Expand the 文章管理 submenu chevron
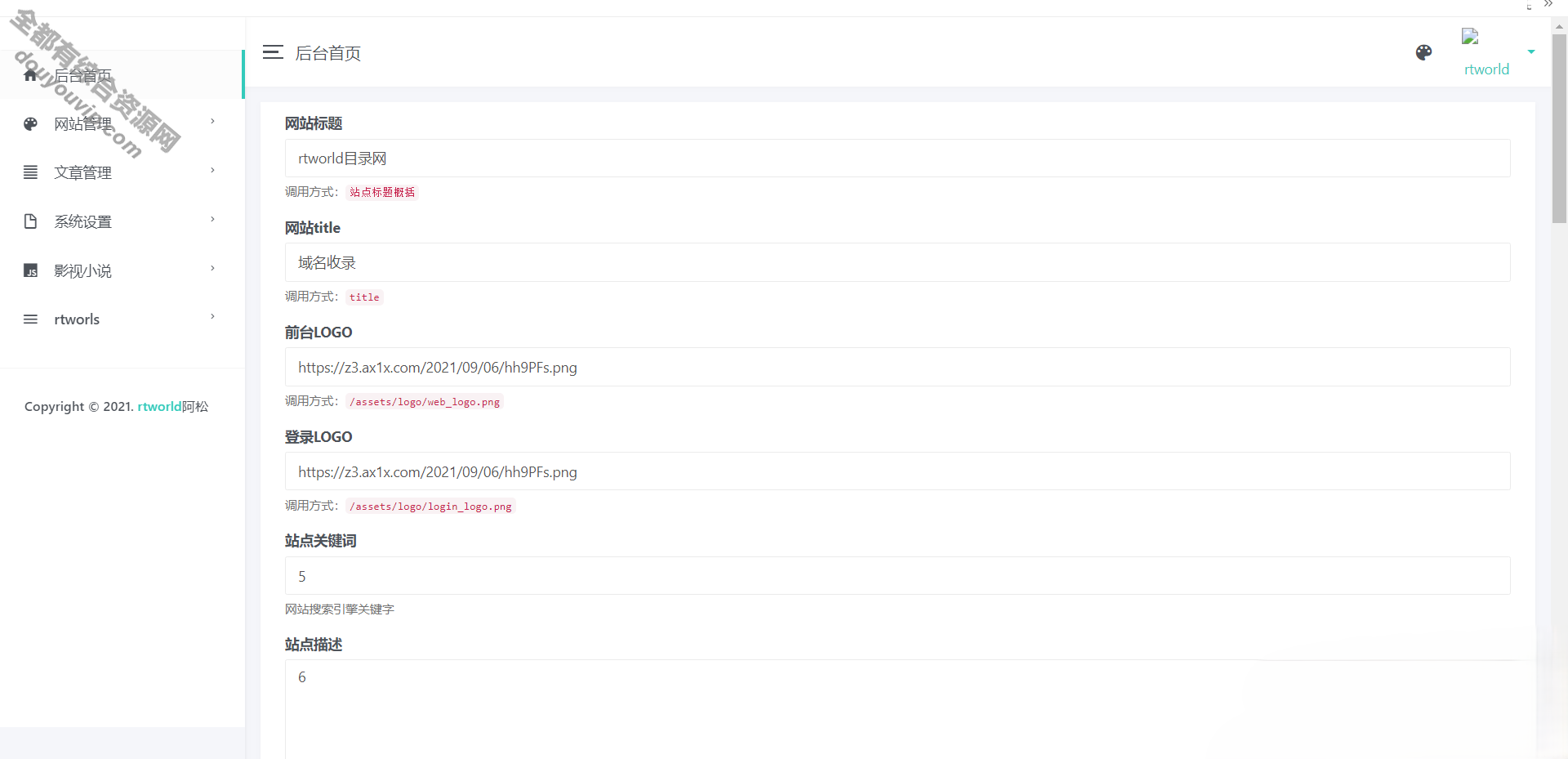Viewport: 1568px width, 759px height. (x=212, y=171)
